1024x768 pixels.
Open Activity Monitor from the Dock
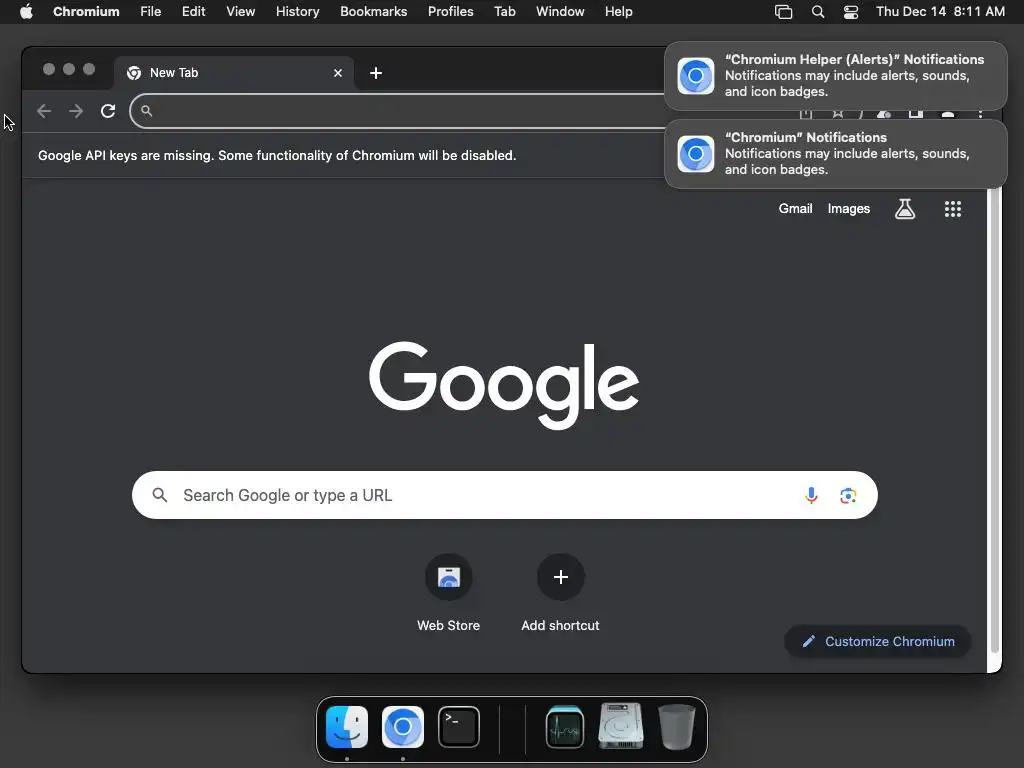point(565,727)
